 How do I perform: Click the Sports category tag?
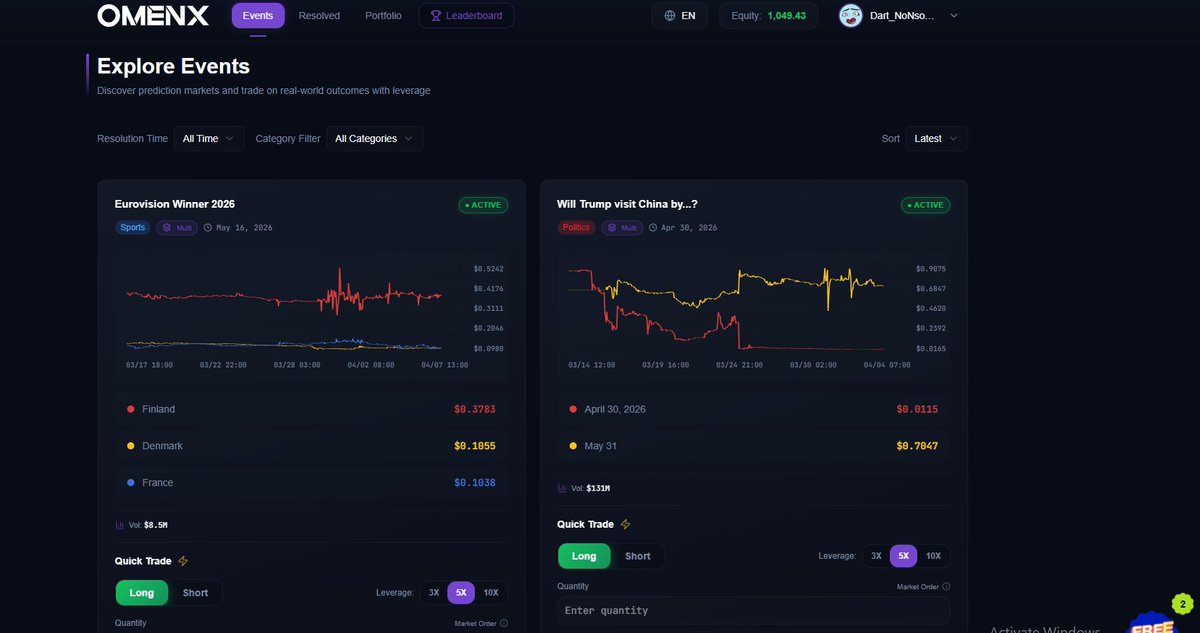(133, 228)
